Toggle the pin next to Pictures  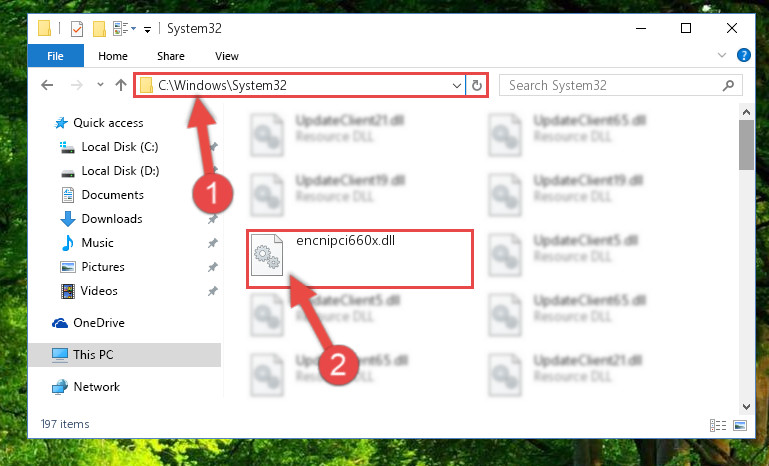212,267
